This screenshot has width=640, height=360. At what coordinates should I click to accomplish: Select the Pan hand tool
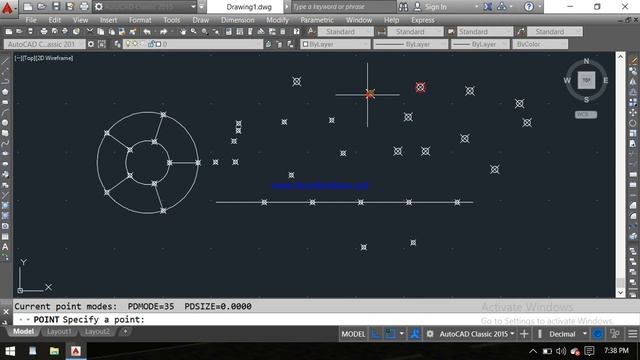click(x=183, y=31)
